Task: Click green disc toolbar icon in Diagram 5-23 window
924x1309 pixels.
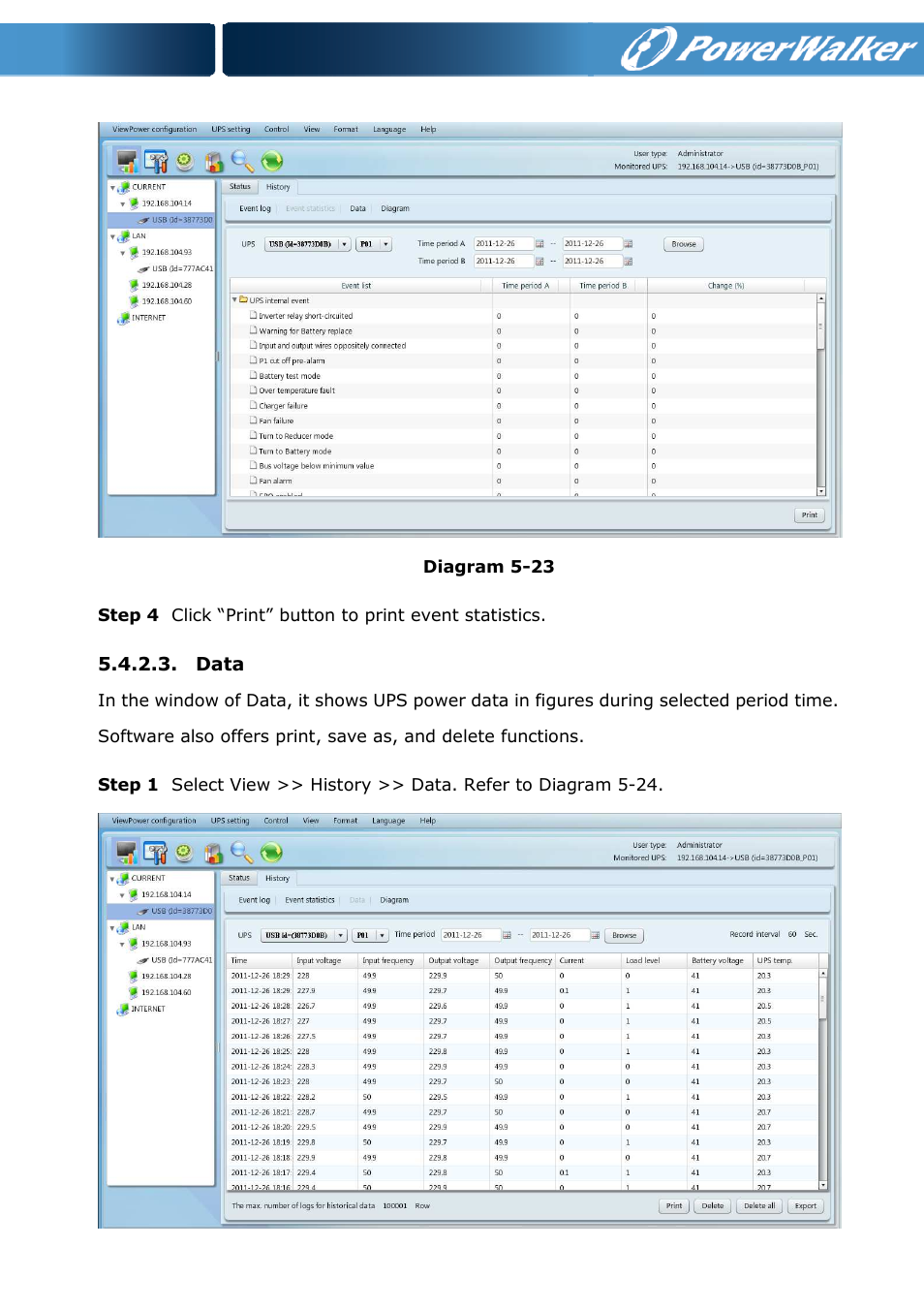Action: coord(185,162)
